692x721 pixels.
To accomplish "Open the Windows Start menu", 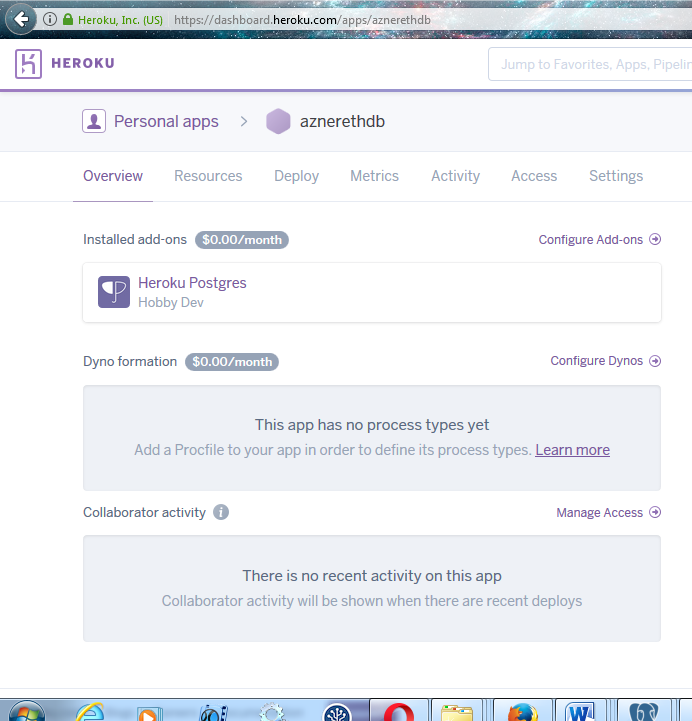I will pyautogui.click(x=27, y=711).
